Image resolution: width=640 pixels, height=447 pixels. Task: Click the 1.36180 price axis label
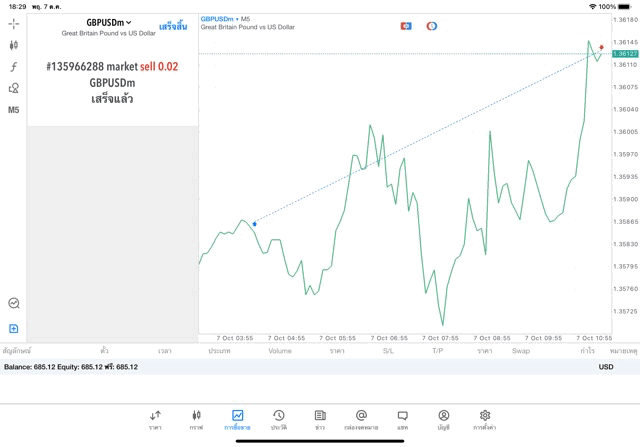(x=625, y=20)
